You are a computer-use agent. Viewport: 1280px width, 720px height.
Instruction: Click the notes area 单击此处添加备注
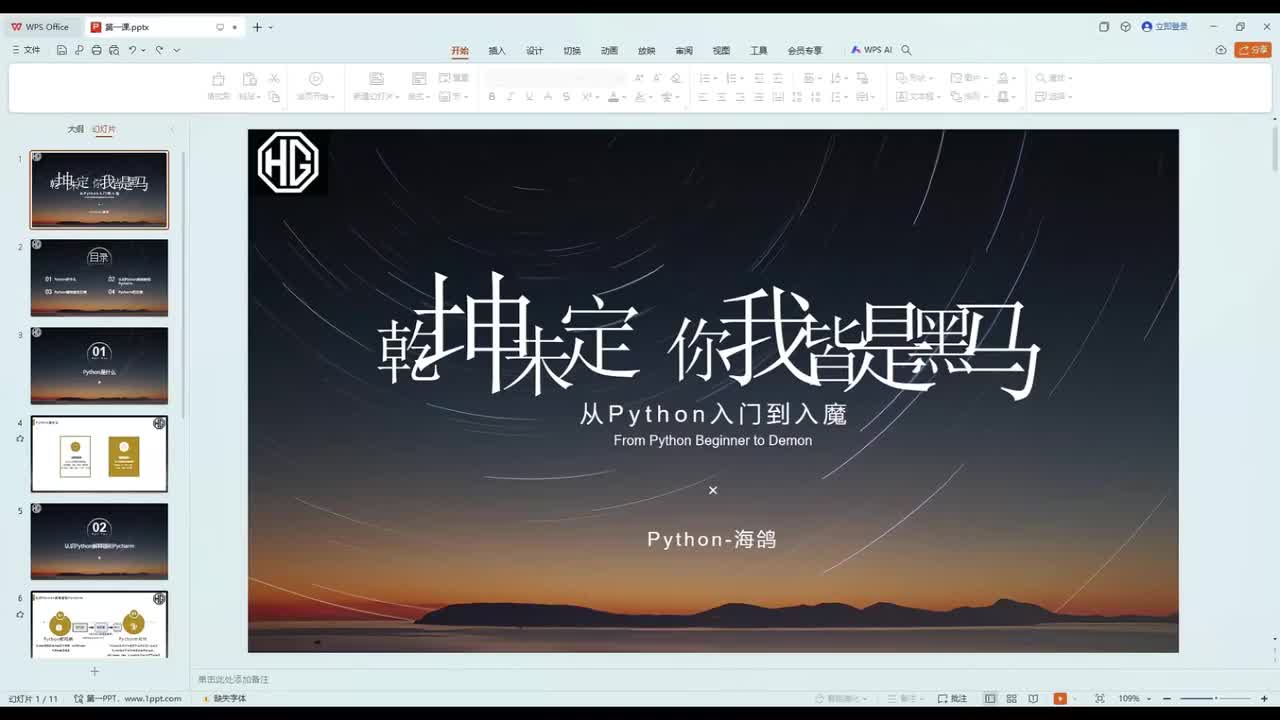click(x=233, y=679)
